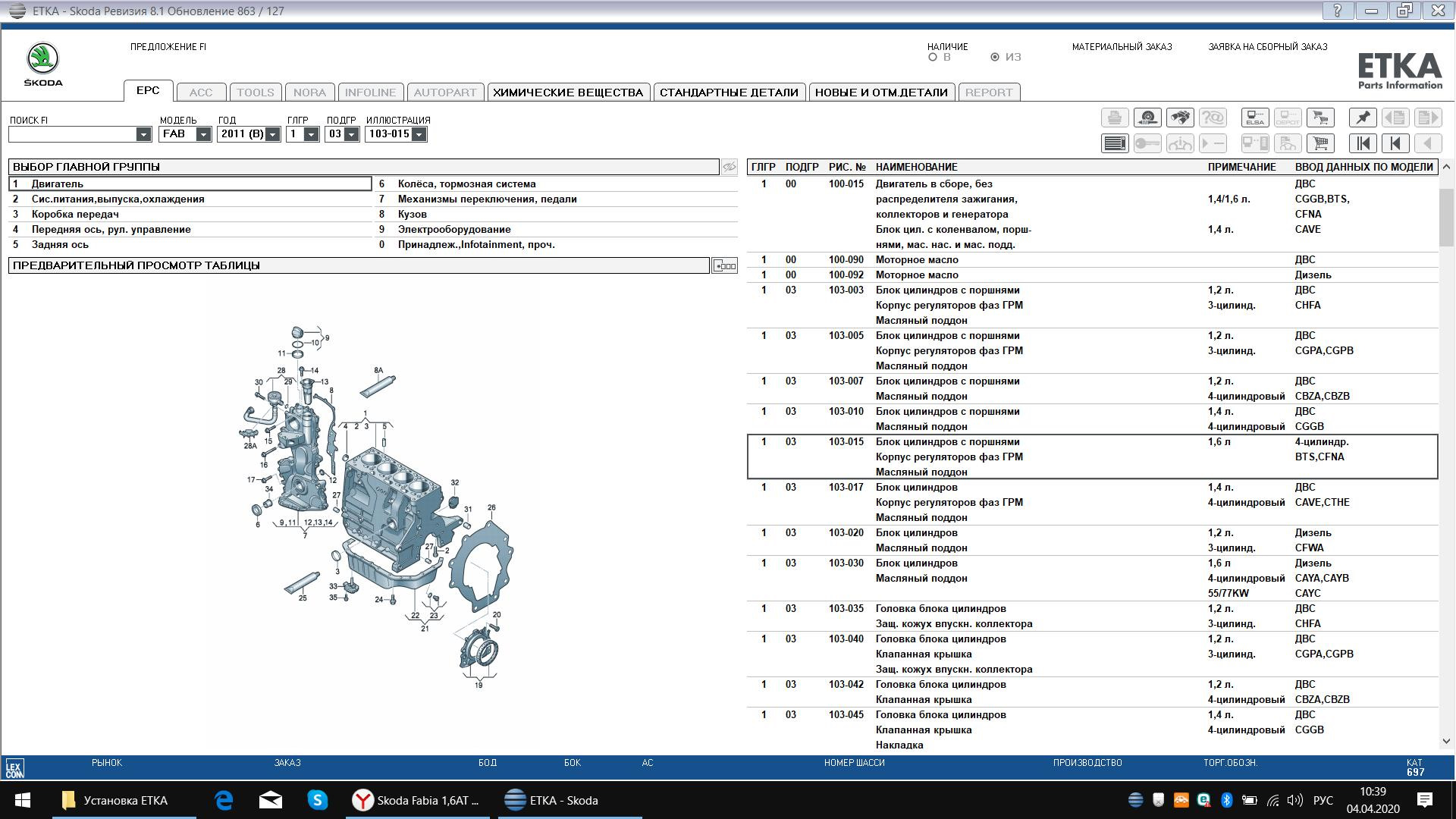The width and height of the screenshot is (1456, 819).
Task: Expand the МОДЕЛЬ dropdown showing FAB
Action: (203, 134)
